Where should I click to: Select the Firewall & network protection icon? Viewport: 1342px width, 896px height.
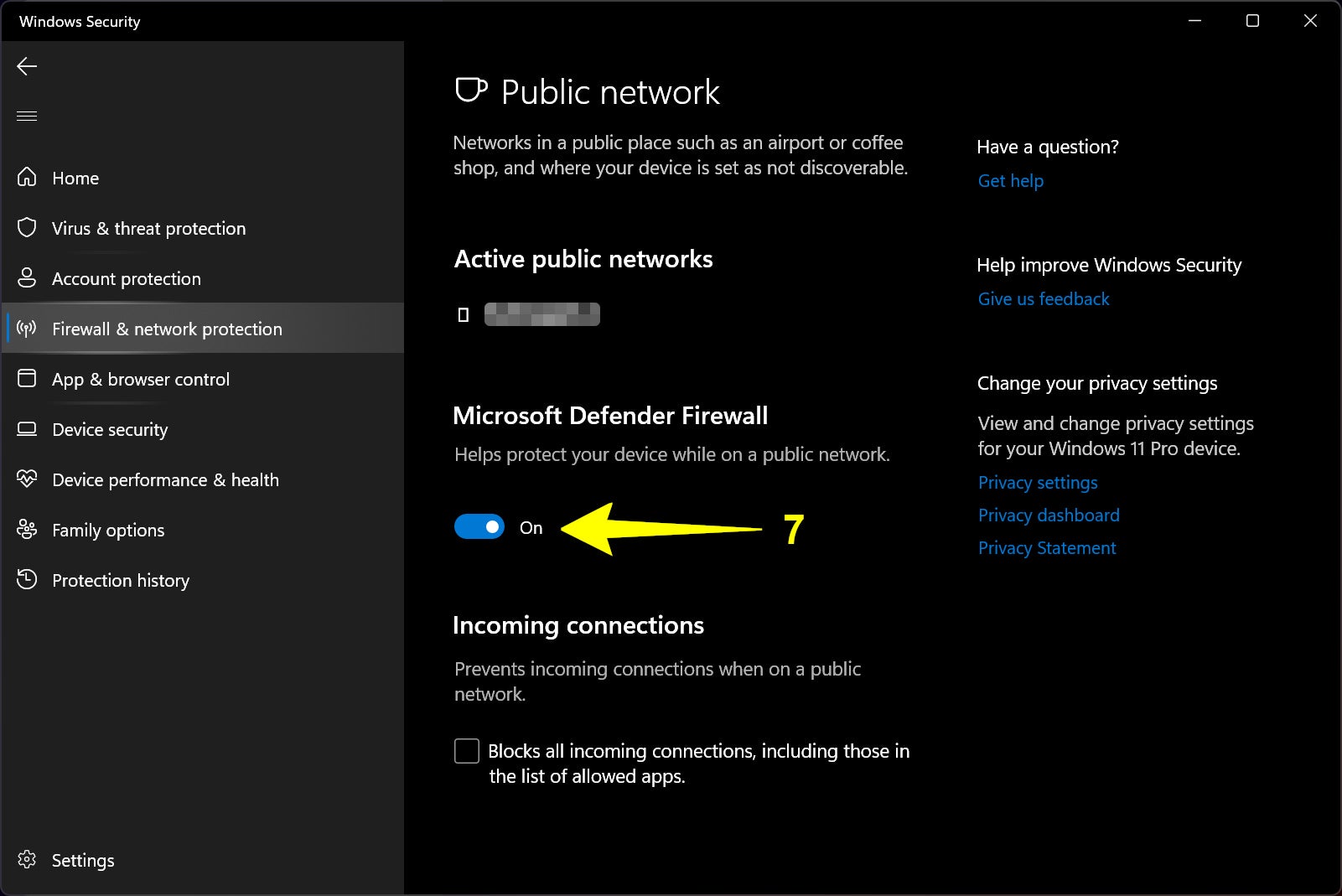tap(26, 329)
